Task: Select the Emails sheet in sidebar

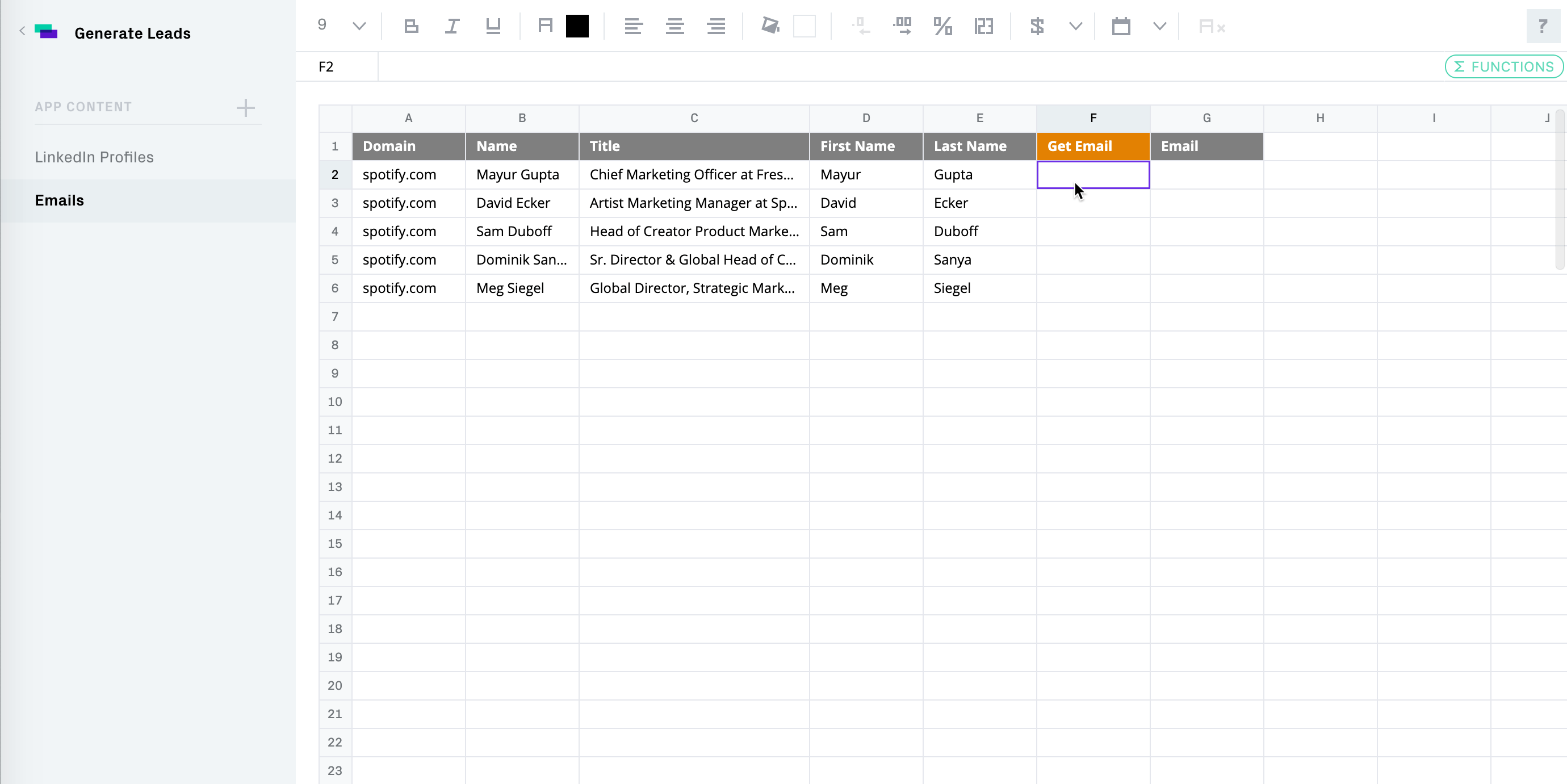Action: click(x=60, y=201)
